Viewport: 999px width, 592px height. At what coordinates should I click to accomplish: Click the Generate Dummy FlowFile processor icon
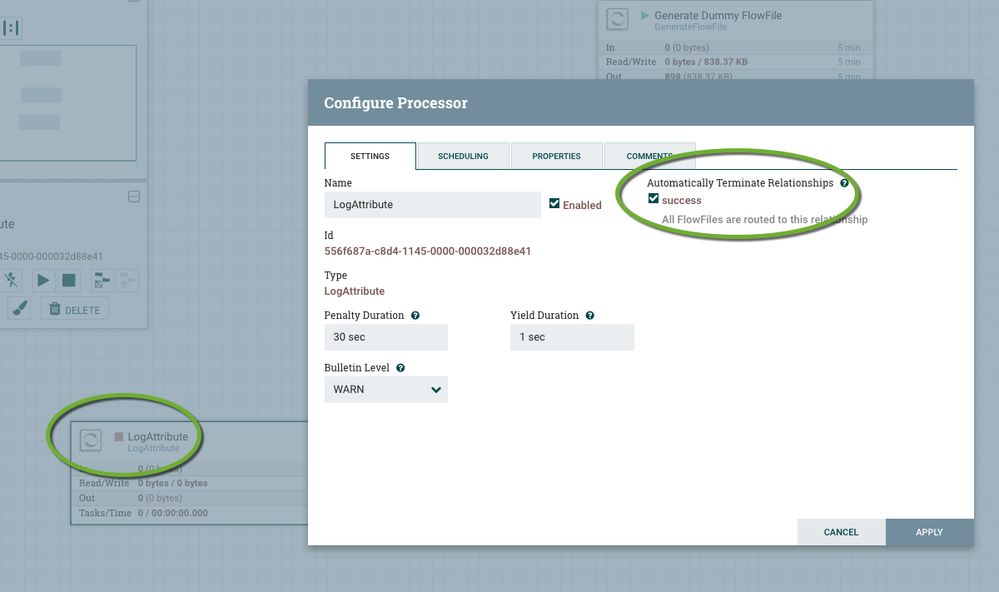coord(617,18)
